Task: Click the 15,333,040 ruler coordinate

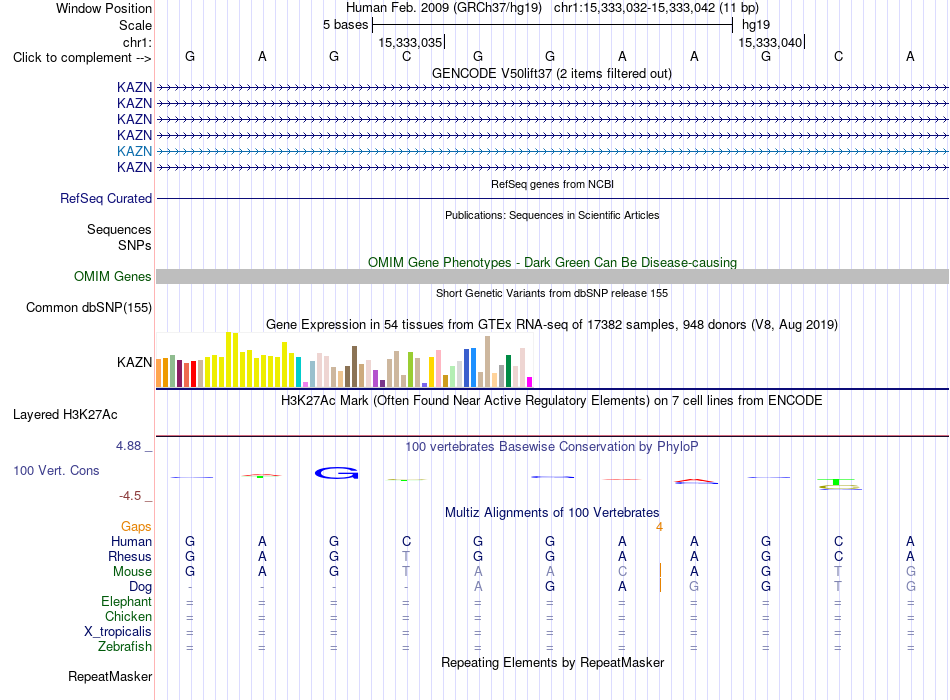Action: click(x=770, y=42)
